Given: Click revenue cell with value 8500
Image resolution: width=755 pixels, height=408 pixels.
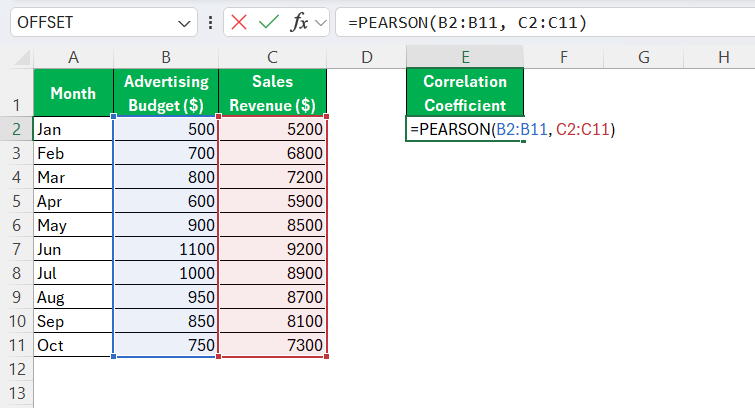Looking at the screenshot, I should (x=273, y=225).
